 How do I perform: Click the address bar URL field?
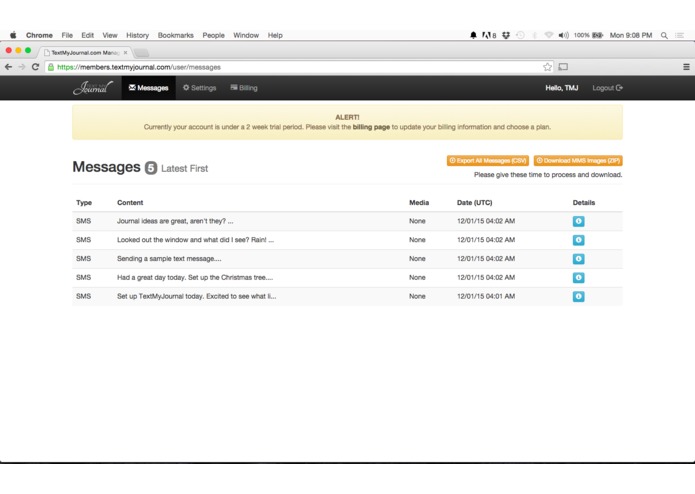click(297, 67)
